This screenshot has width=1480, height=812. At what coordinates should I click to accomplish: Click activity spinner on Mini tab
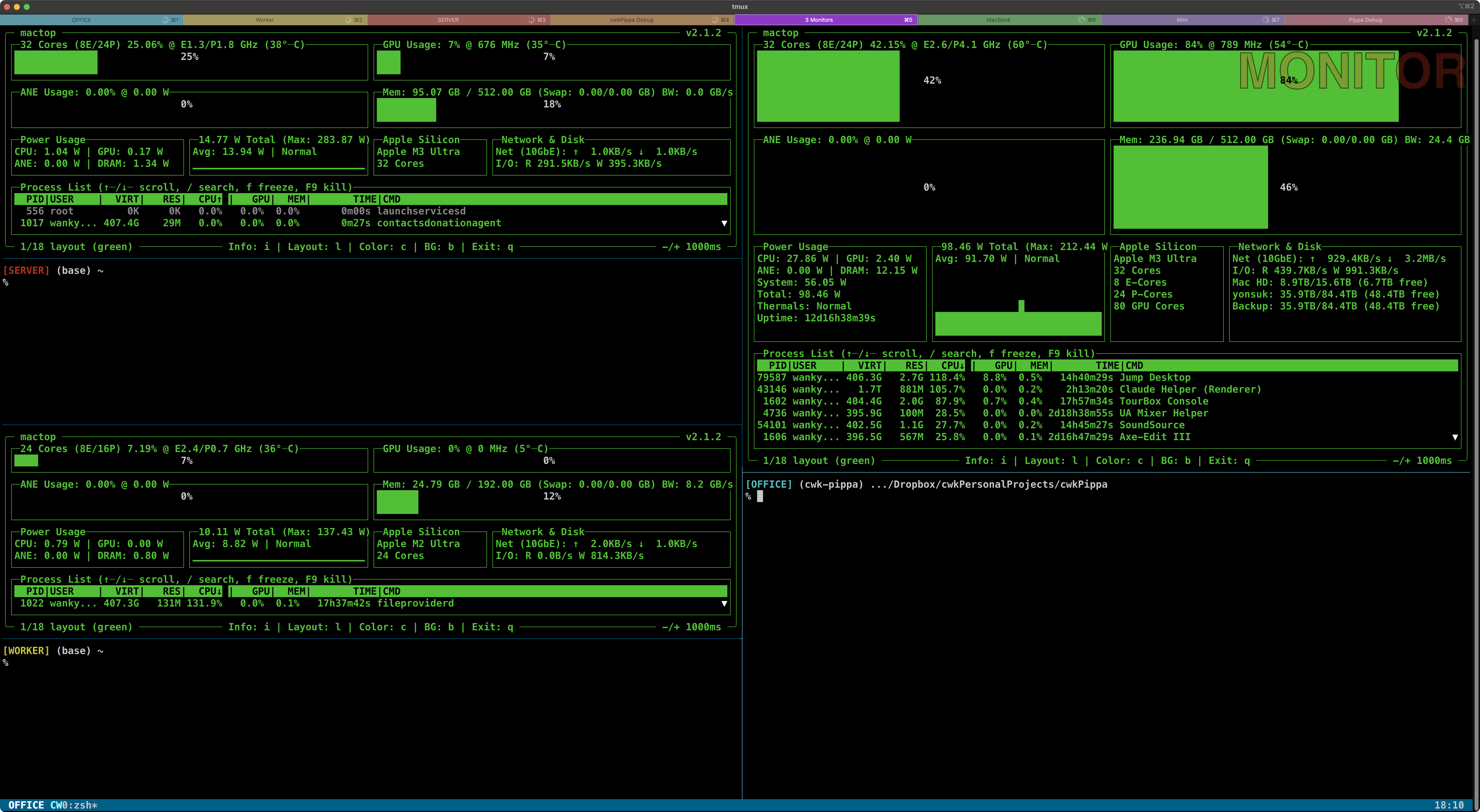1265,20
